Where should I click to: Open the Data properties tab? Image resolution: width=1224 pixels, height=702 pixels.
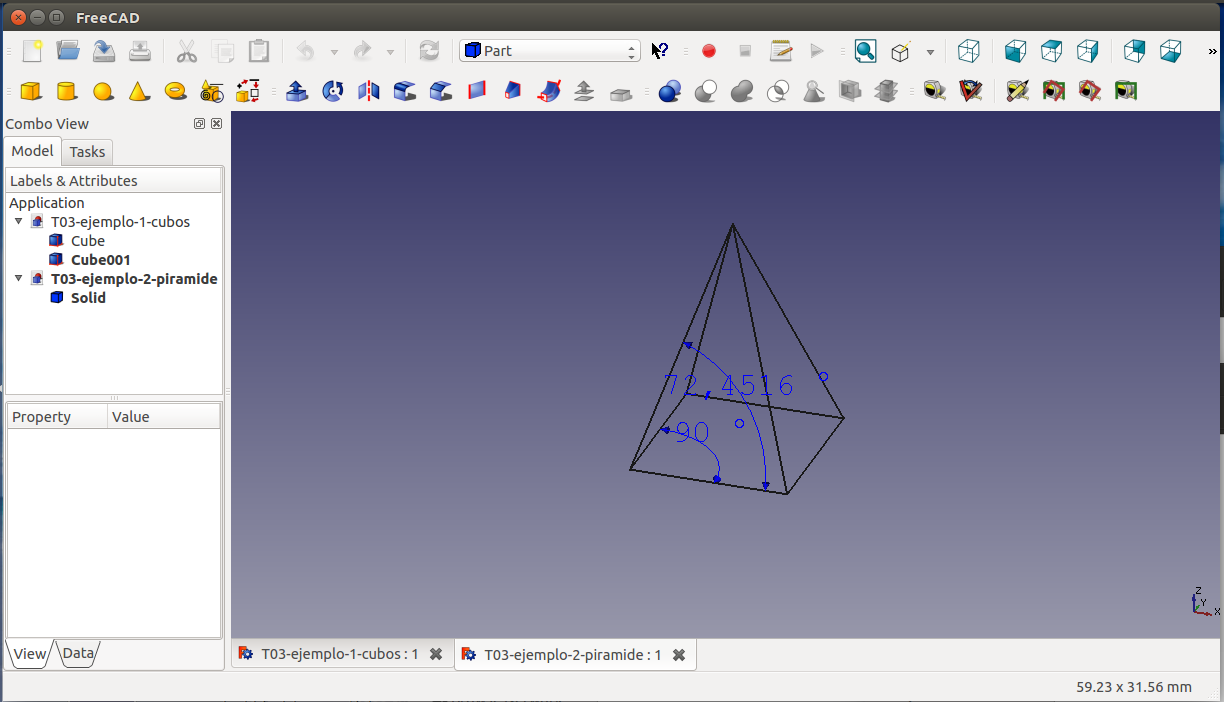[78, 654]
